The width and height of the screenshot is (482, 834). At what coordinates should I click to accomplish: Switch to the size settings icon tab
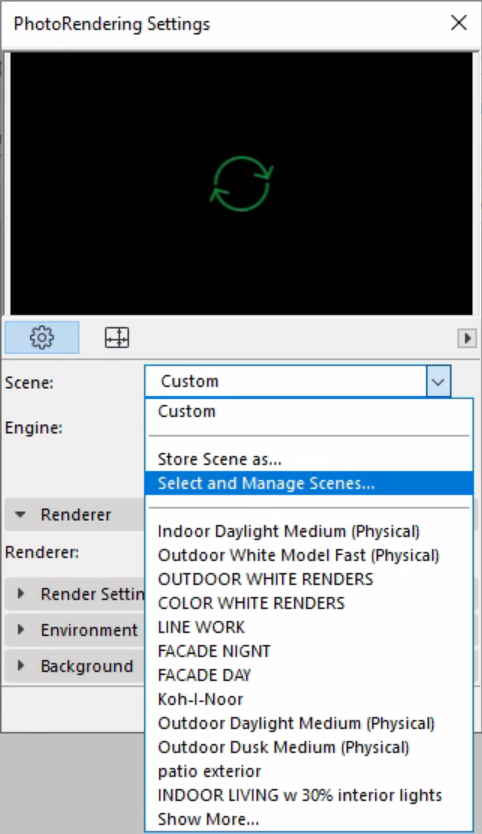[117, 337]
